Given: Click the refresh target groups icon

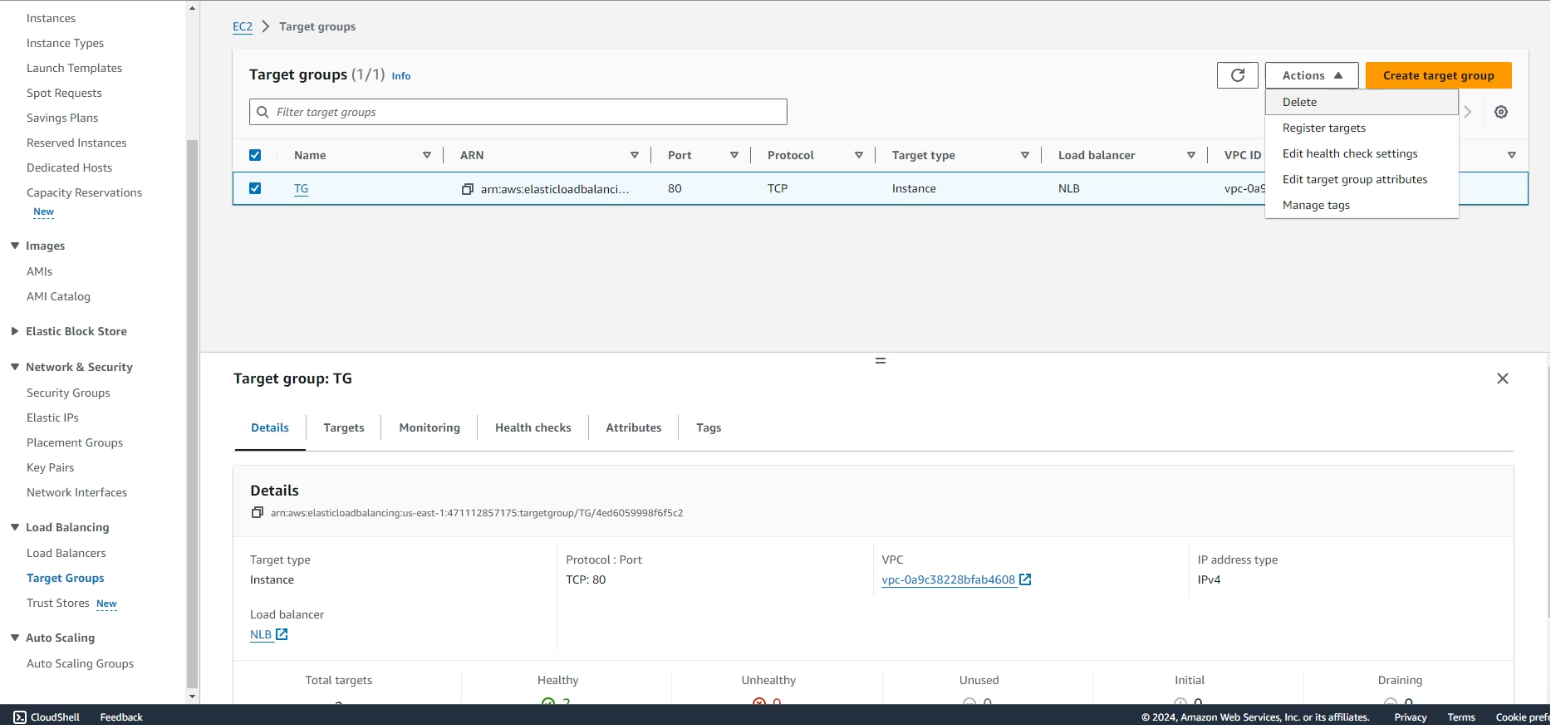Looking at the screenshot, I should click(1237, 75).
